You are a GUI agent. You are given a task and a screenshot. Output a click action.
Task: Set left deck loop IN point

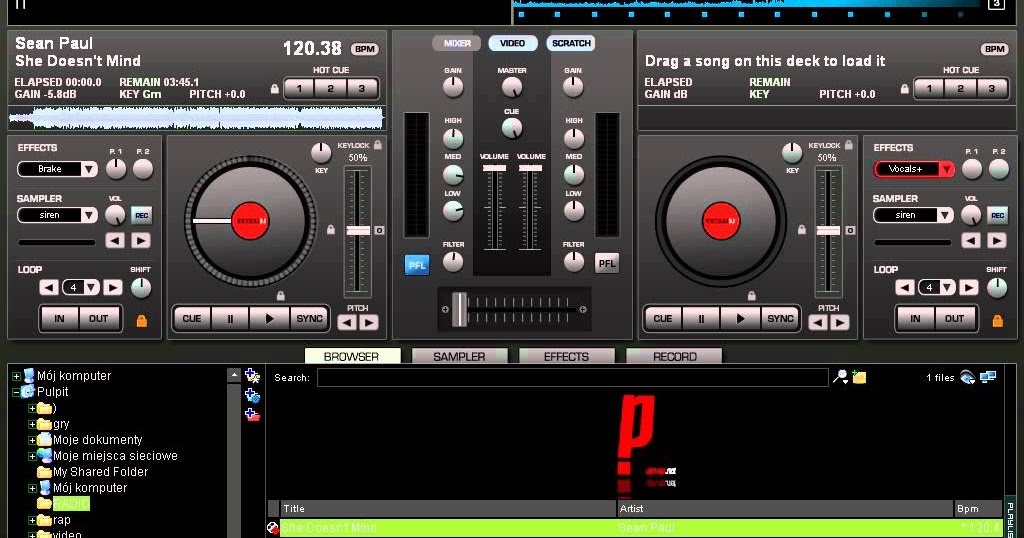pos(59,319)
